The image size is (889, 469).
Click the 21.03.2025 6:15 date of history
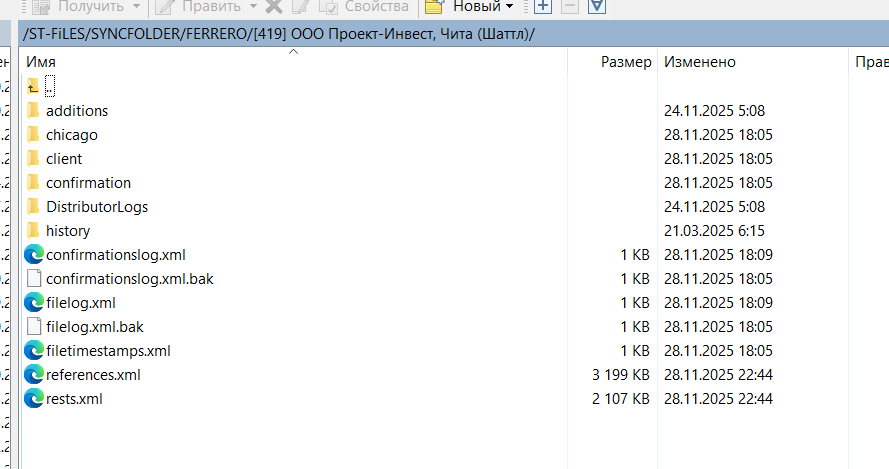[x=714, y=231]
